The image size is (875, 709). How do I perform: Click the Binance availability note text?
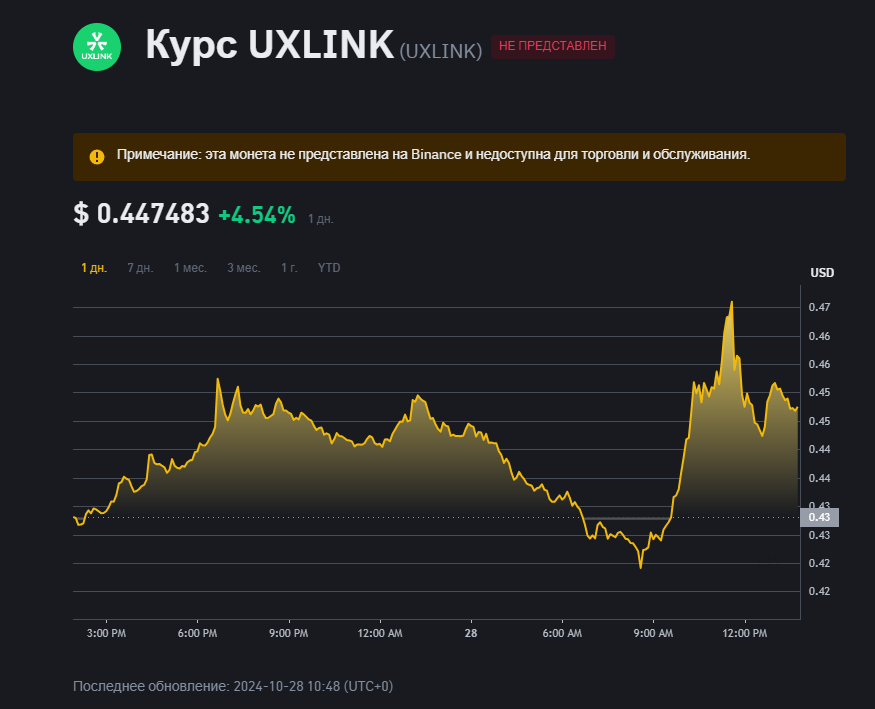click(434, 155)
